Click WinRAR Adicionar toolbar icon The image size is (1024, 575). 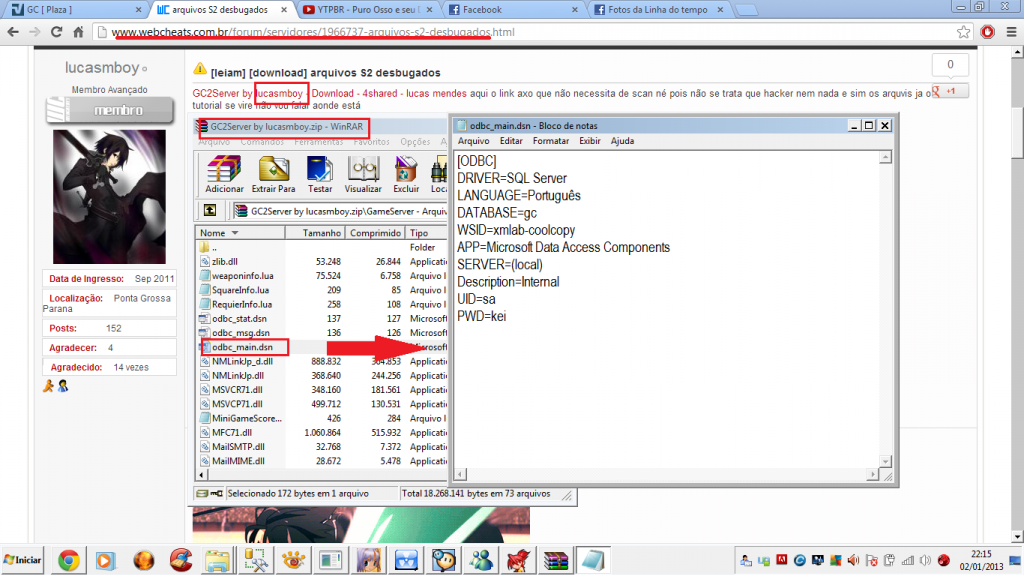click(224, 174)
